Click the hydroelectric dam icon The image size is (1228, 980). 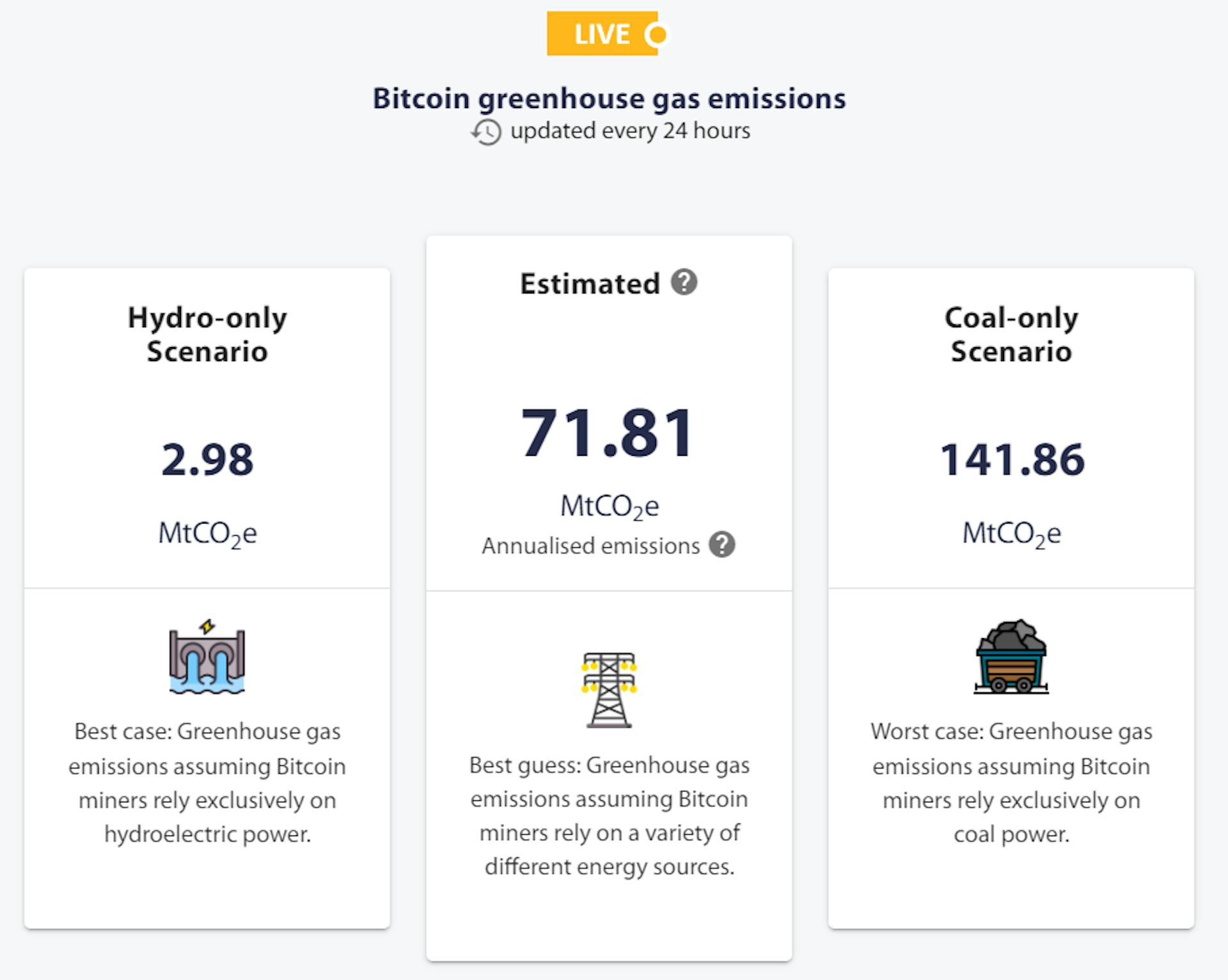tap(207, 657)
